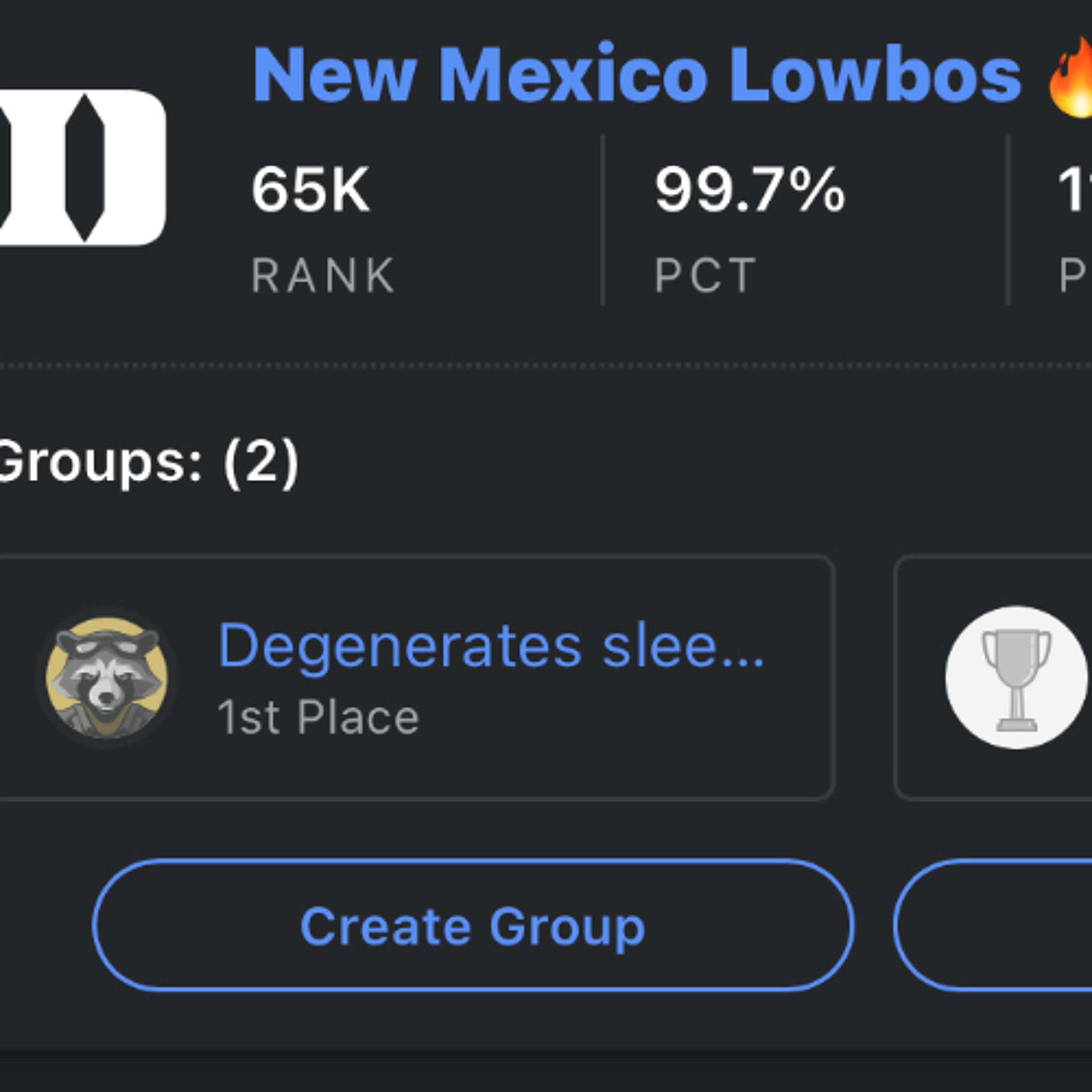Click the cut-off stat value right of PCT
This screenshot has width=1092, height=1092.
click(1074, 189)
